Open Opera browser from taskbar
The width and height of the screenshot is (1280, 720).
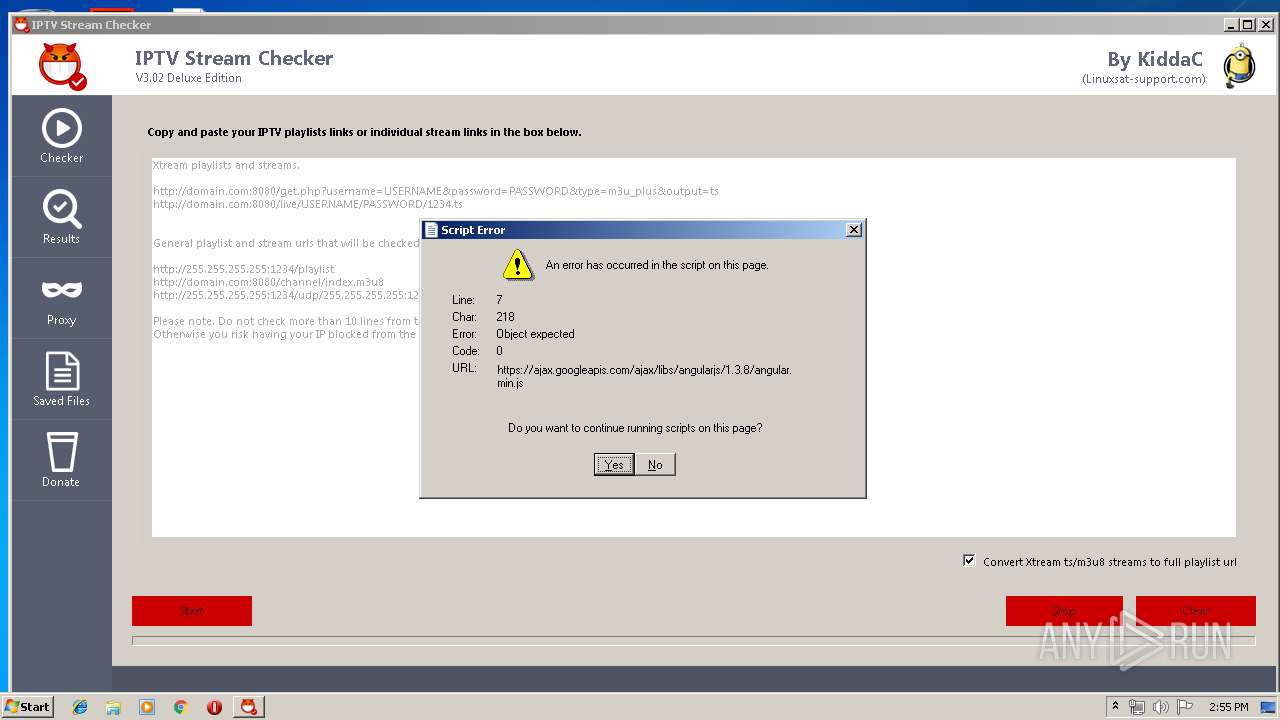[x=214, y=707]
